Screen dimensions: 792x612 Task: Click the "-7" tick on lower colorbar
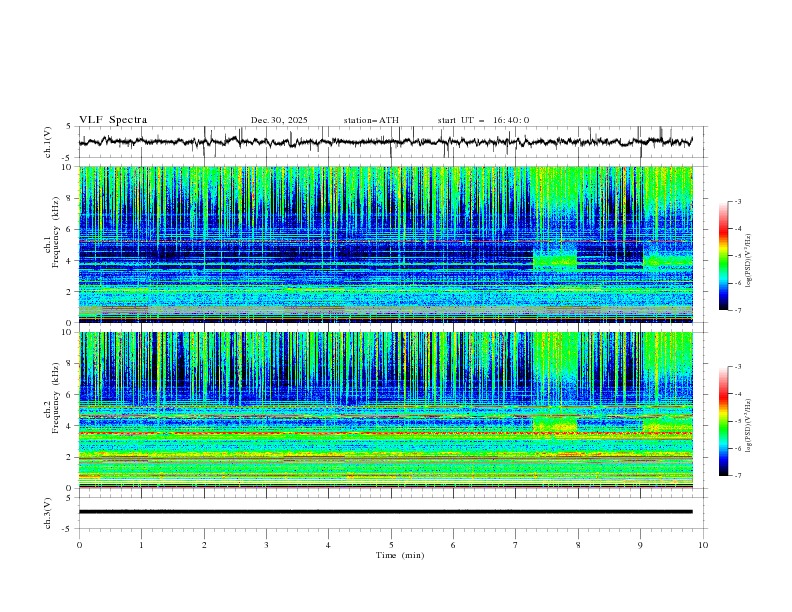click(737, 476)
